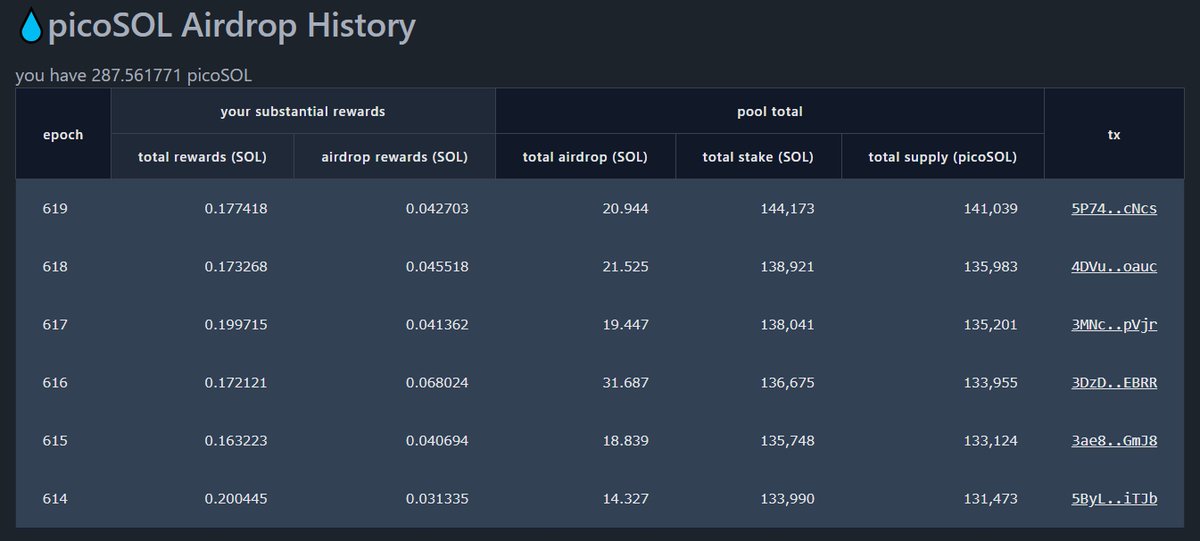1200x541 pixels.
Task: Click airdrop rewards value 0.042703
Action: pos(437,209)
